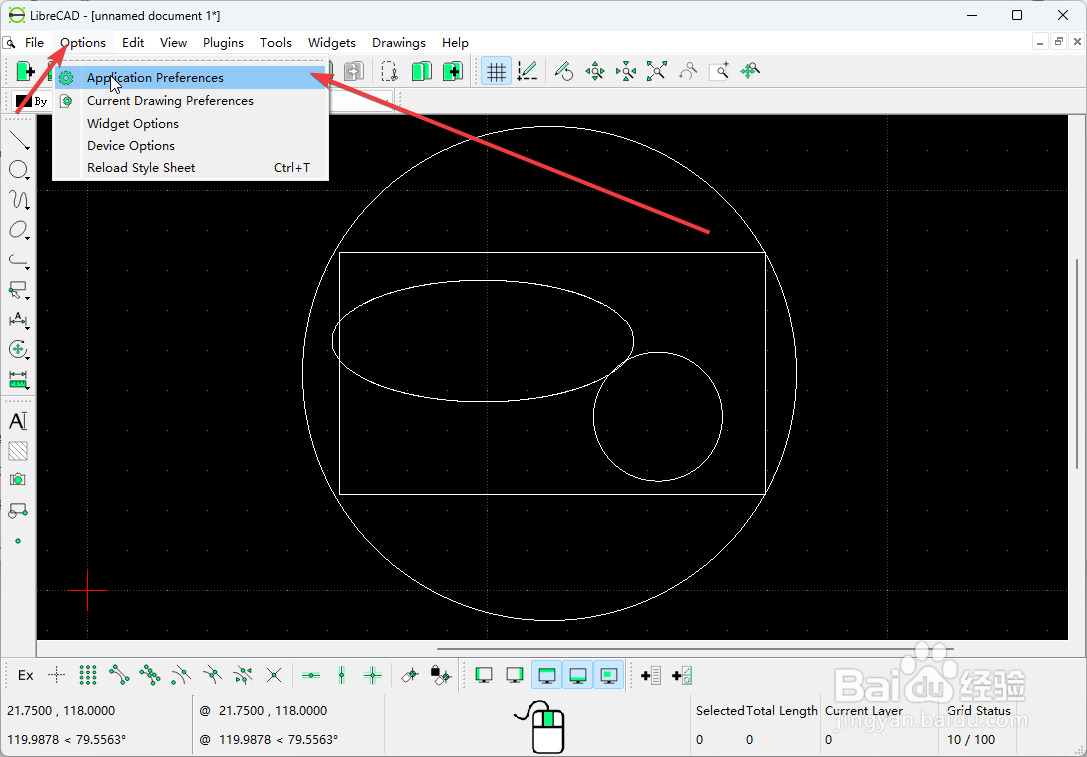Choose Current Drawing Preferences
This screenshot has height=757, width=1087.
191,101
